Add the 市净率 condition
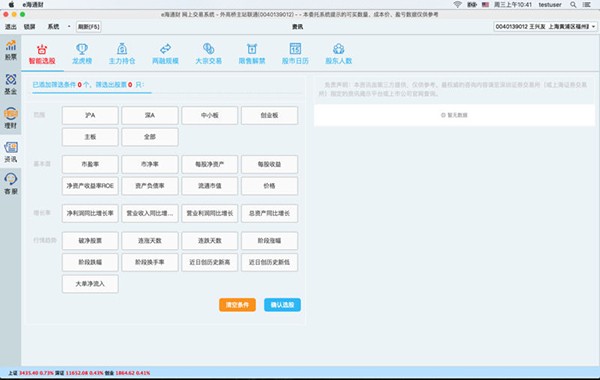Screen dimensions: 600x380 150,164
